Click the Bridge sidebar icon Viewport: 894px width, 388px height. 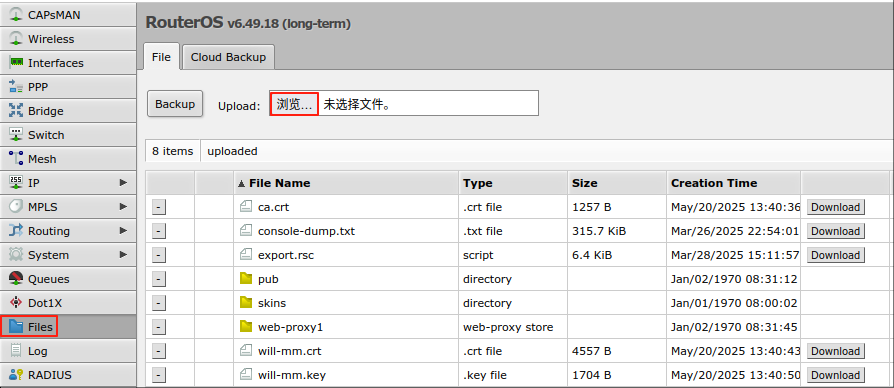point(17,111)
